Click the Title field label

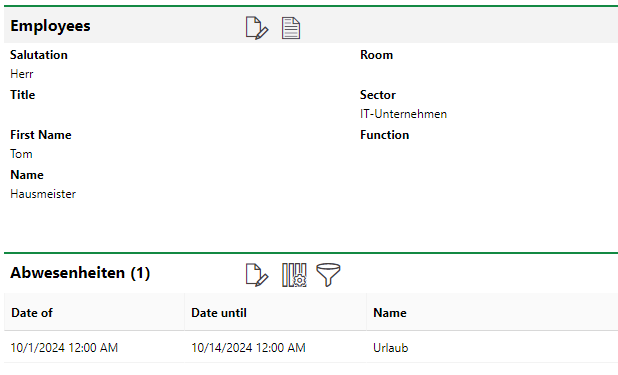point(22,95)
